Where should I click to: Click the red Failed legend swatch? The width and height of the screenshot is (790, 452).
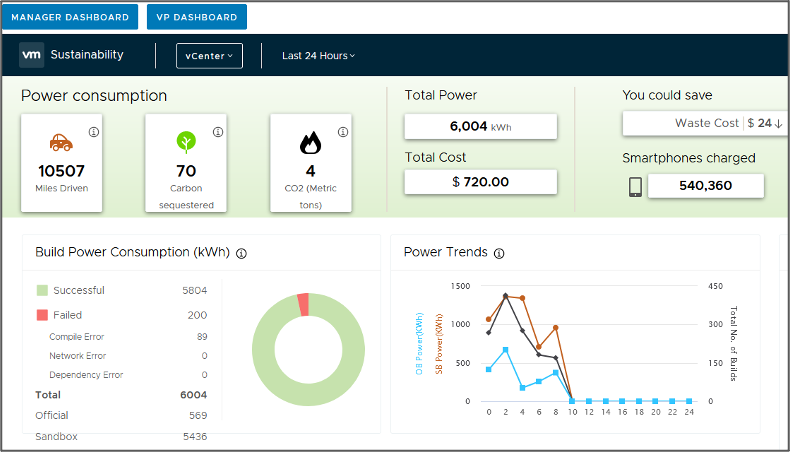(x=42, y=315)
